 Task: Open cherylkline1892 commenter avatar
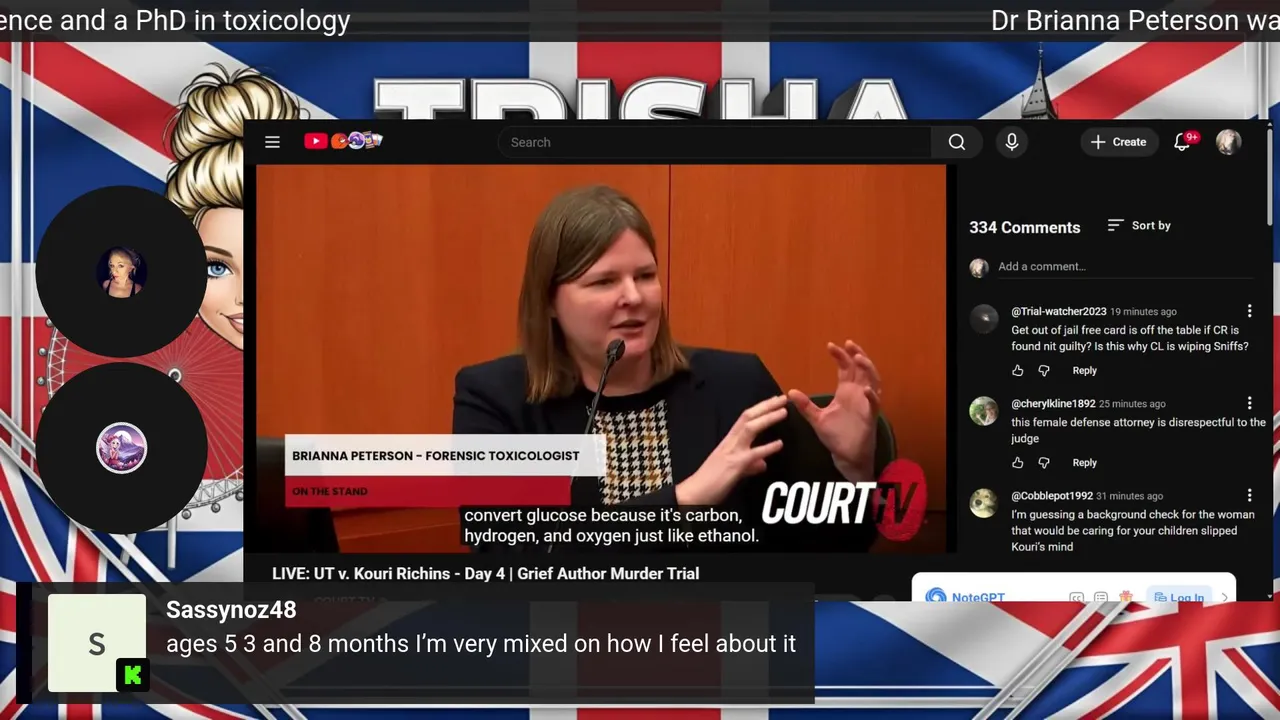click(x=984, y=411)
